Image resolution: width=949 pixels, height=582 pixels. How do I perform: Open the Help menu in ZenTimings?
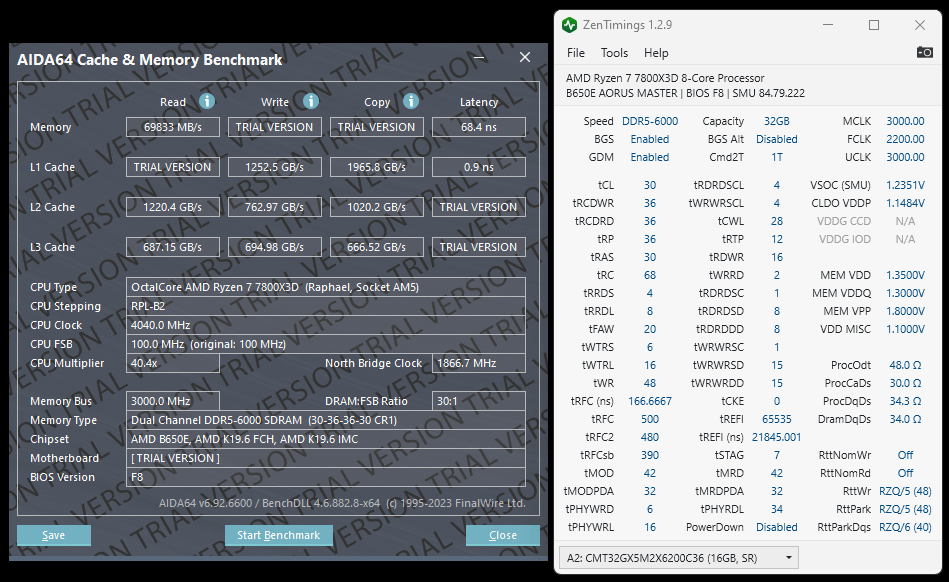[656, 53]
